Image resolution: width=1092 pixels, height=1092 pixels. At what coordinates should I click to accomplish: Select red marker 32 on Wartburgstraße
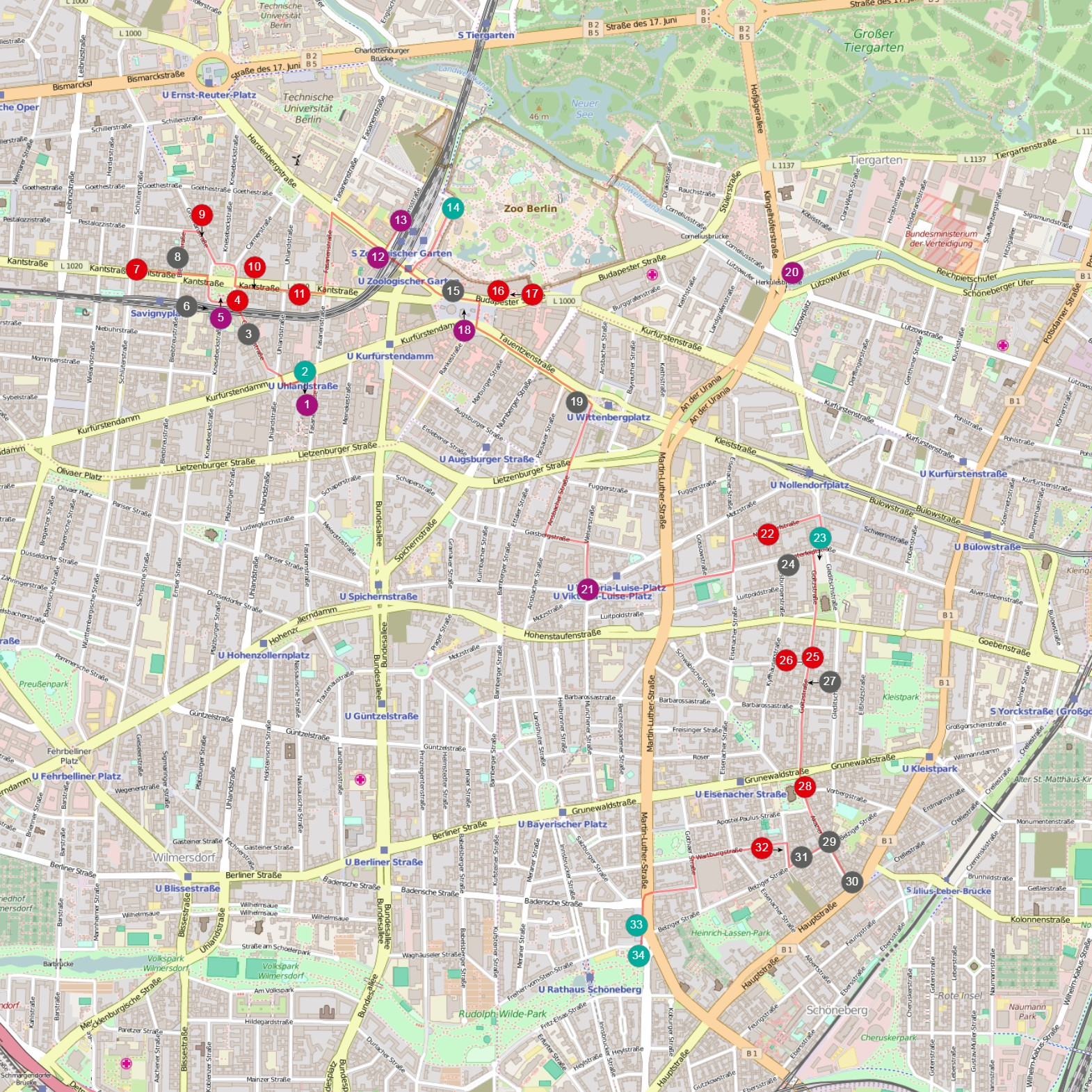click(x=762, y=848)
